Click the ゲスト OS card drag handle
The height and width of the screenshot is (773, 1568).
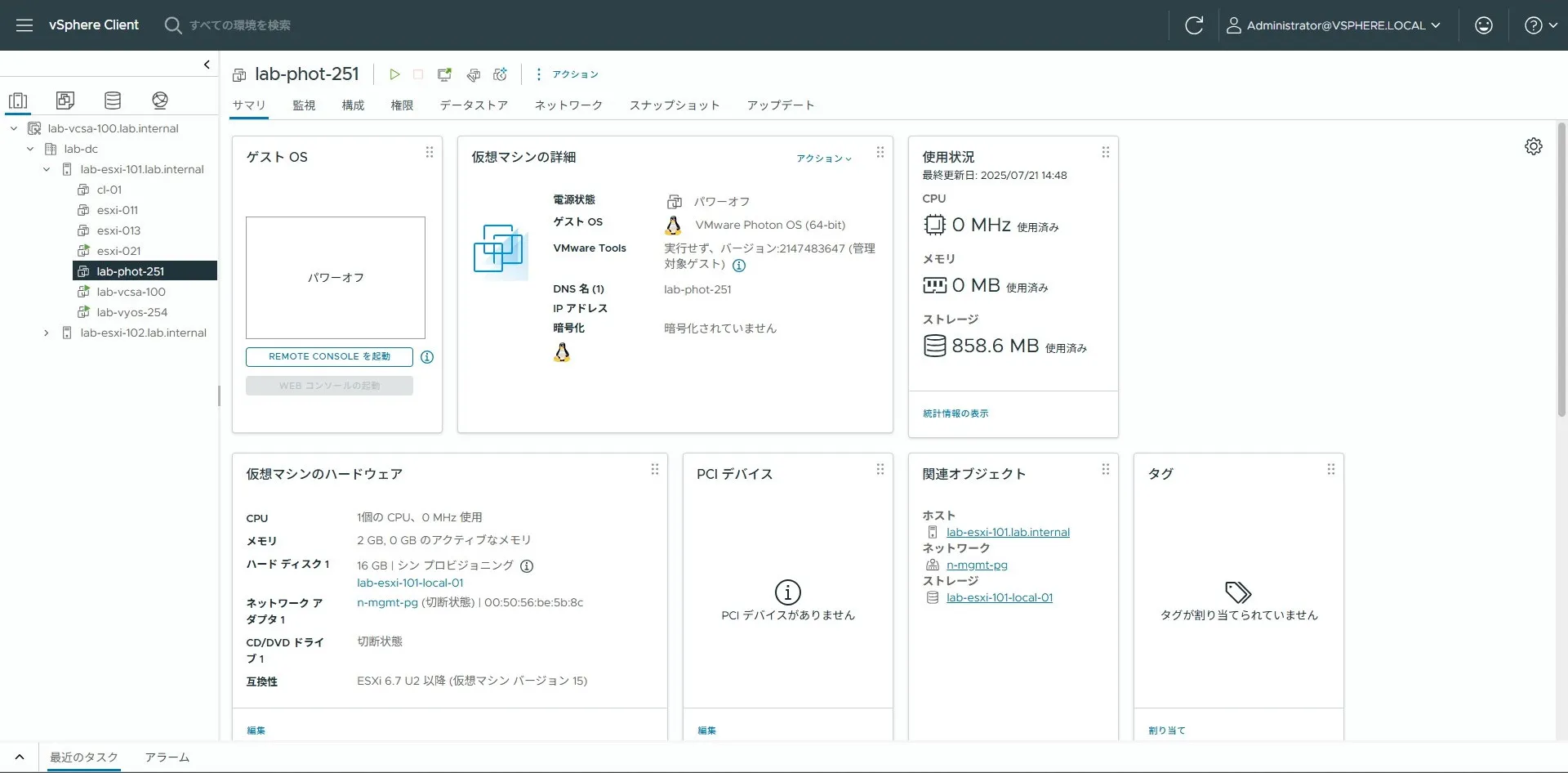[x=430, y=153]
